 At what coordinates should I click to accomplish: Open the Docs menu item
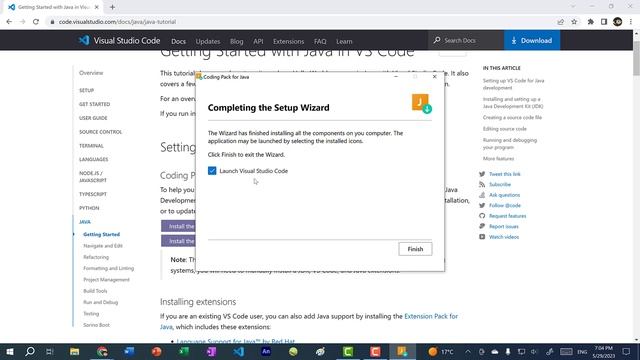pos(178,41)
